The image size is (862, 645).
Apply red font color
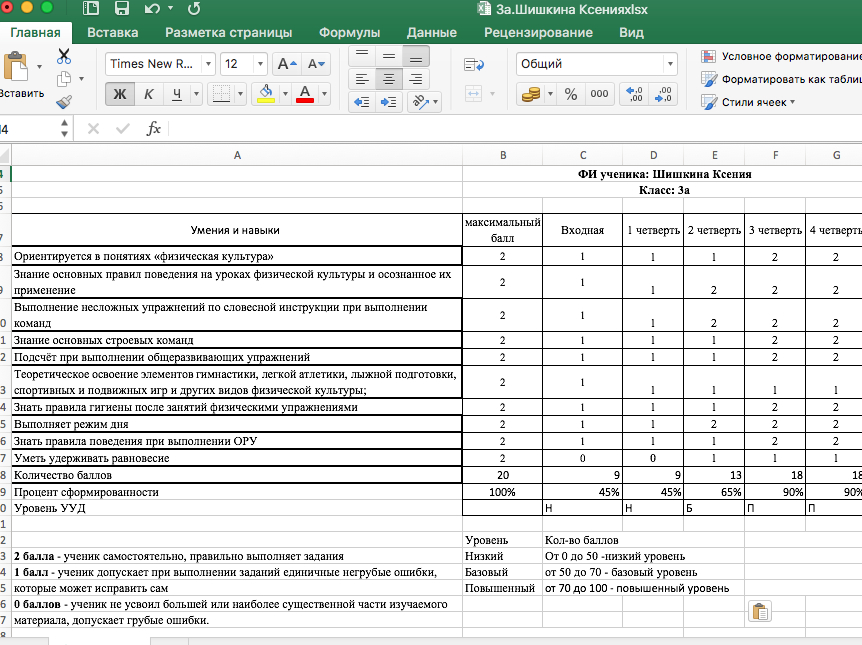tap(305, 94)
